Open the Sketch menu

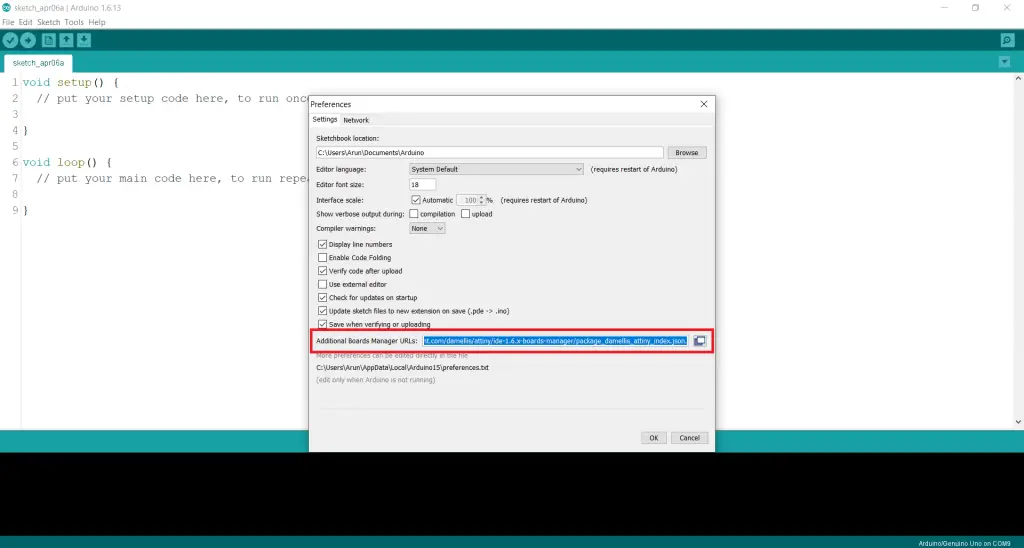pos(48,22)
